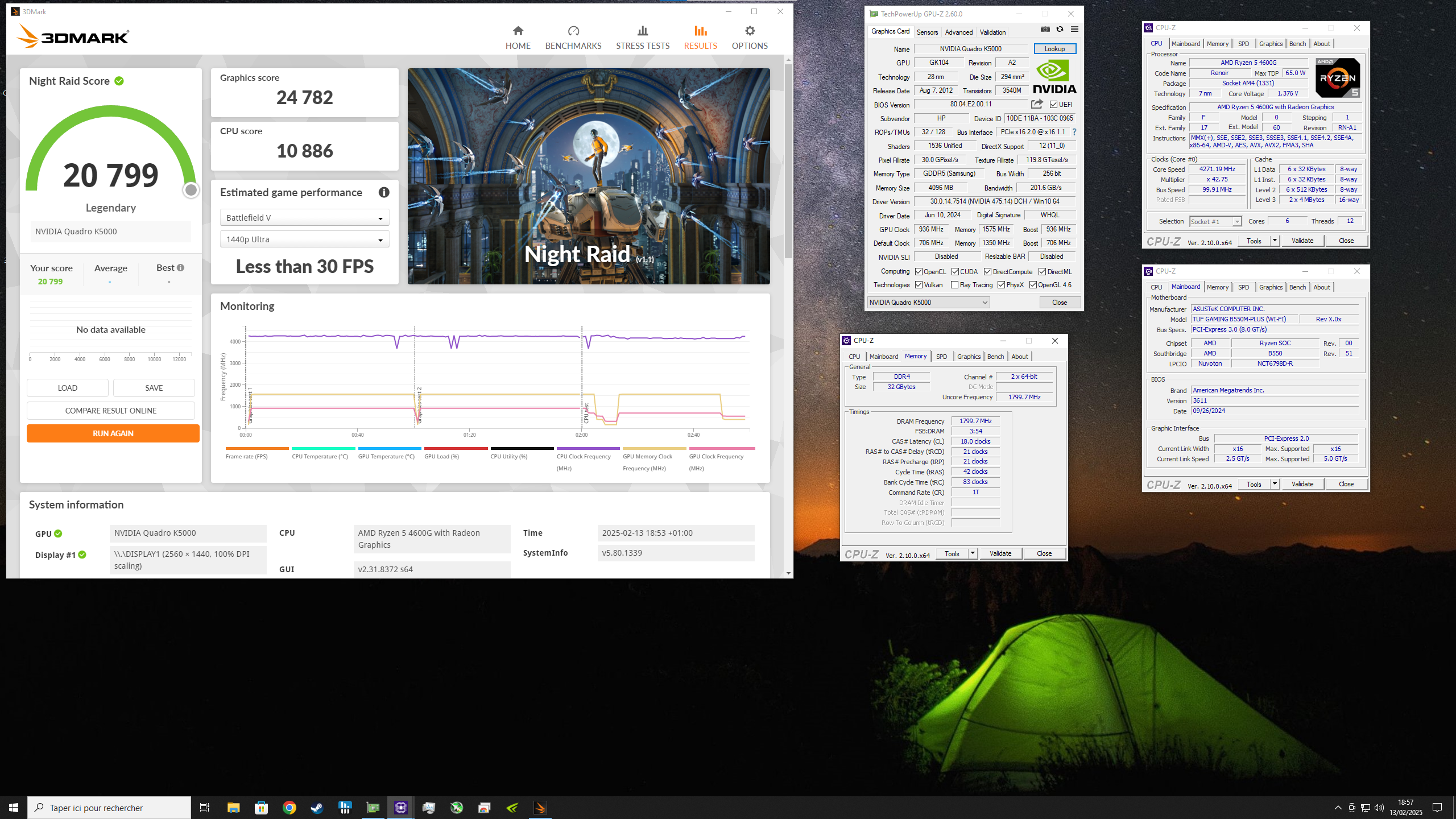Take a GPU-Z screenshot with camera icon

tap(1045, 30)
